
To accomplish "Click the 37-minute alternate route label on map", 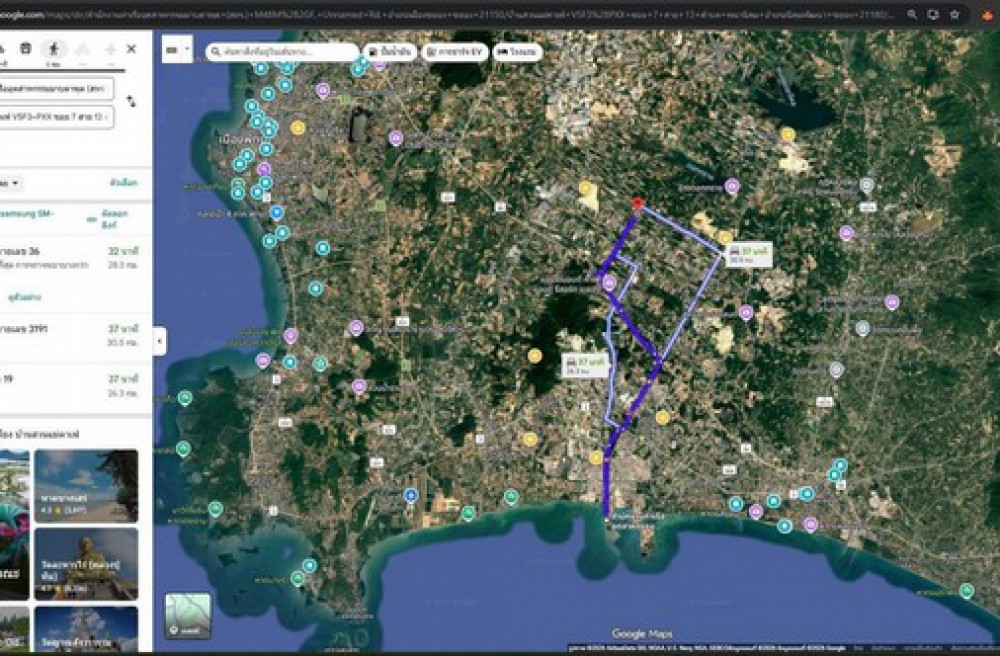I will [x=749, y=254].
